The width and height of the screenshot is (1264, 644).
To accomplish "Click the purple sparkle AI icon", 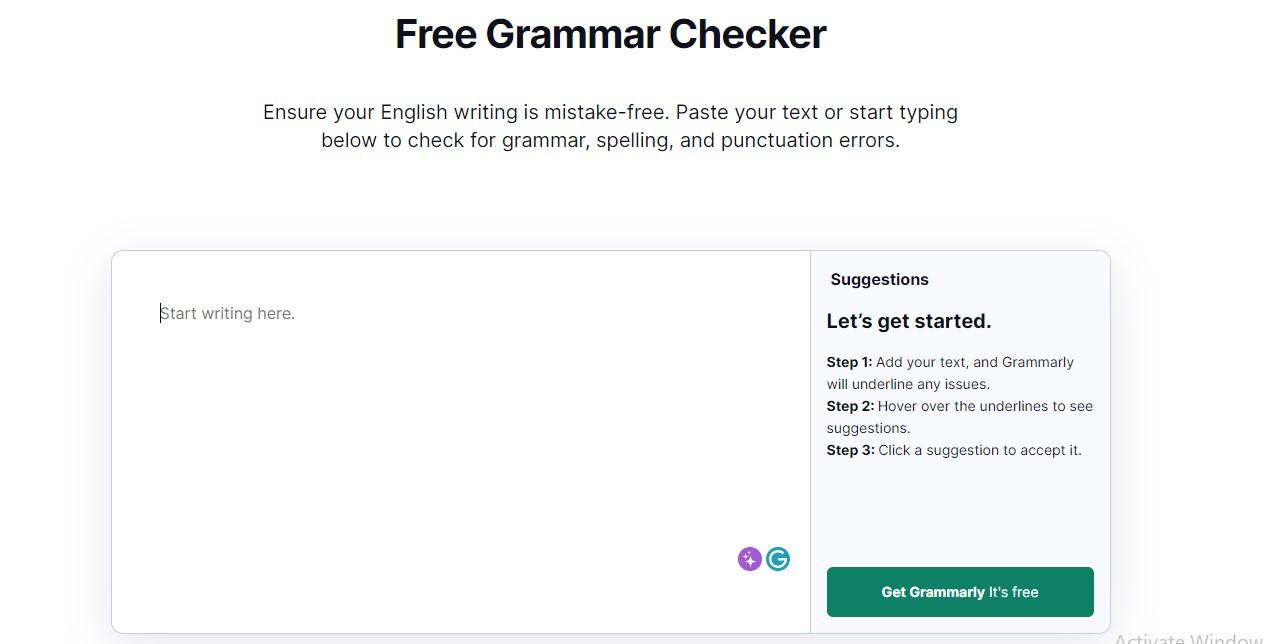I will [x=749, y=559].
